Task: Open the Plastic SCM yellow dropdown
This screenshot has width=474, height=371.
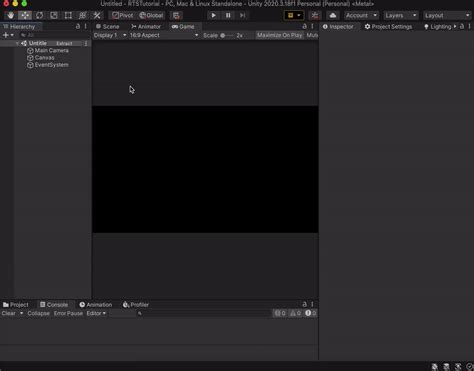Action: click(x=294, y=15)
